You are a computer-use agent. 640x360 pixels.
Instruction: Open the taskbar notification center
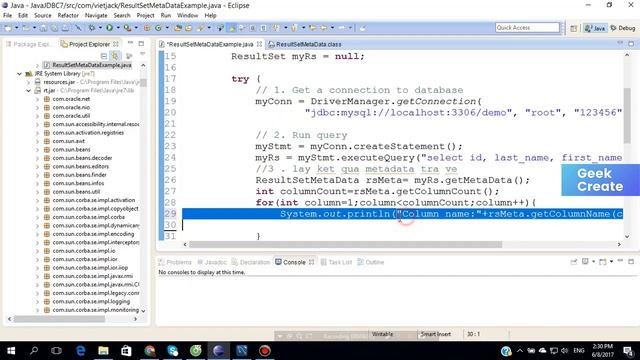point(628,351)
